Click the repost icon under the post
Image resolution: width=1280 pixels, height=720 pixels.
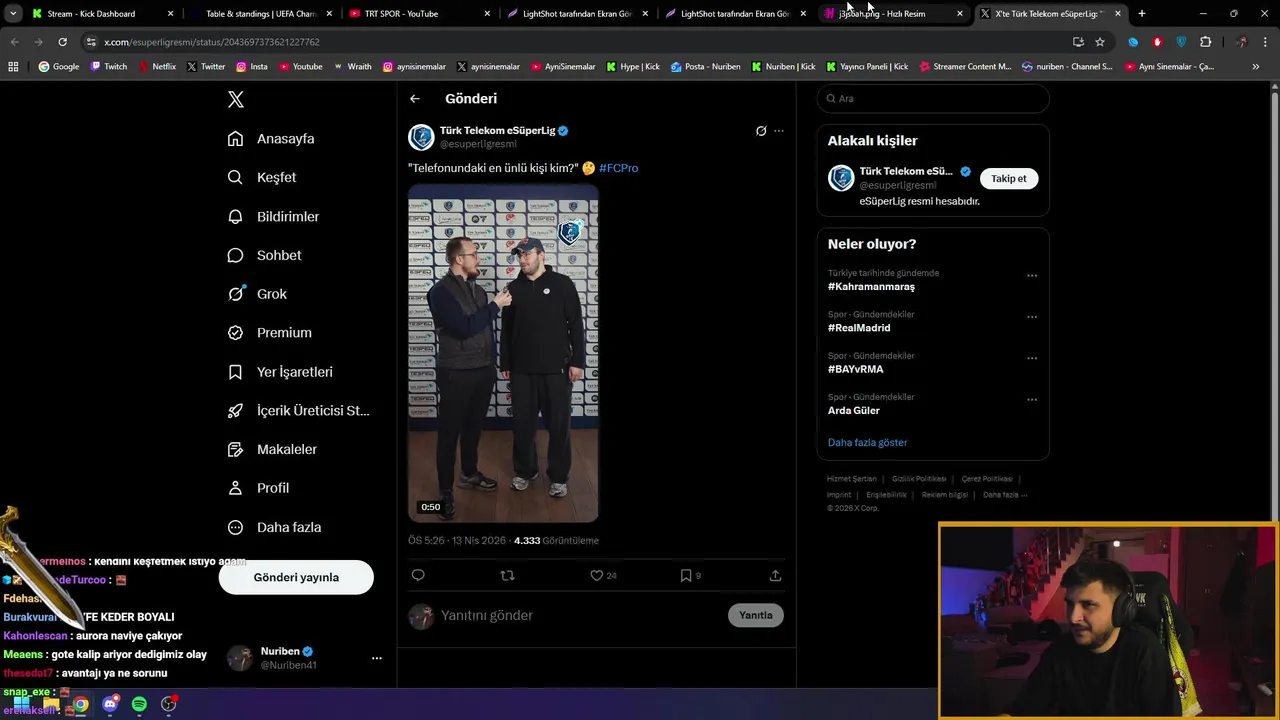[x=507, y=575]
